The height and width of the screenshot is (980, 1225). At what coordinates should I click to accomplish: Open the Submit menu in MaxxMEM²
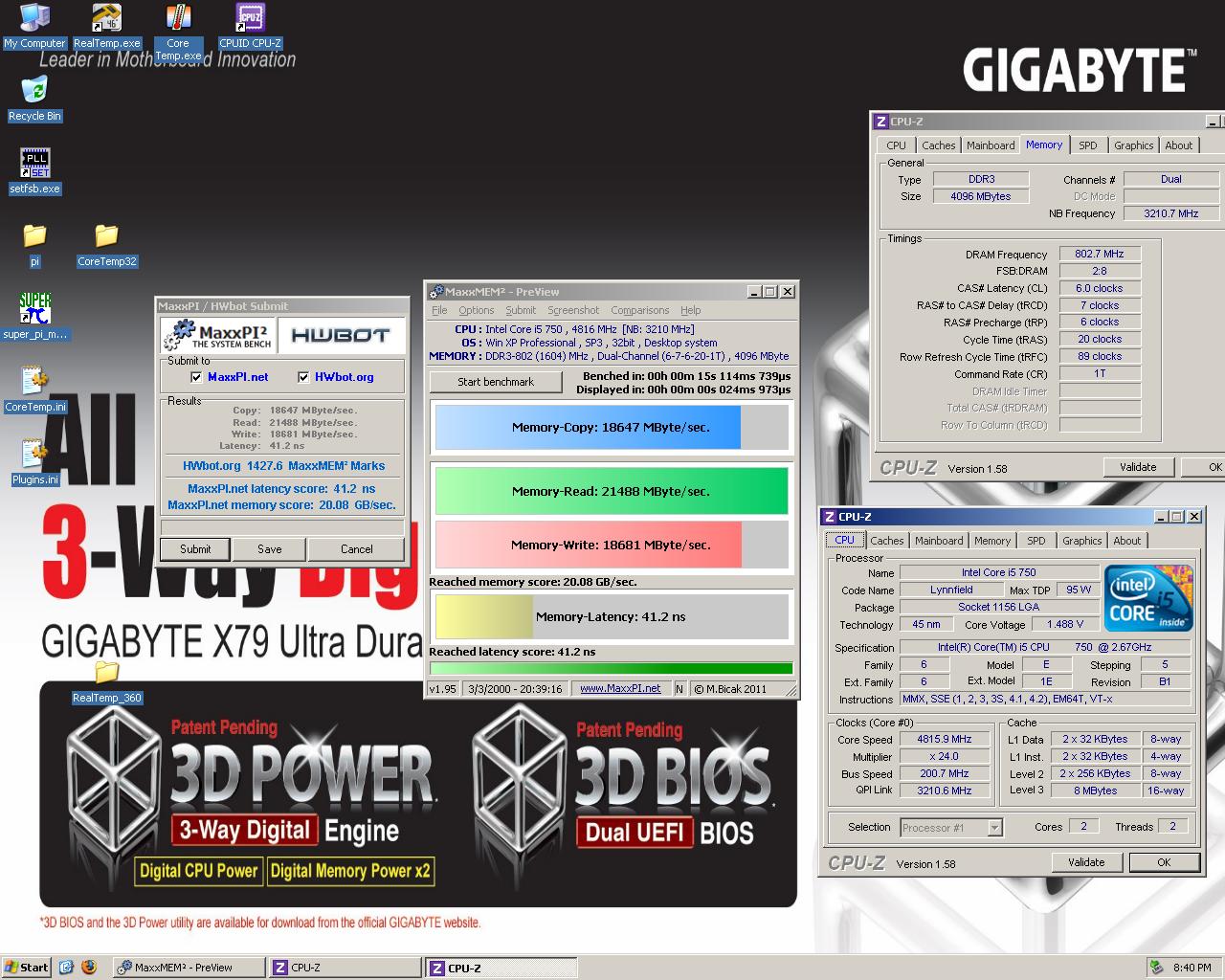coord(521,310)
